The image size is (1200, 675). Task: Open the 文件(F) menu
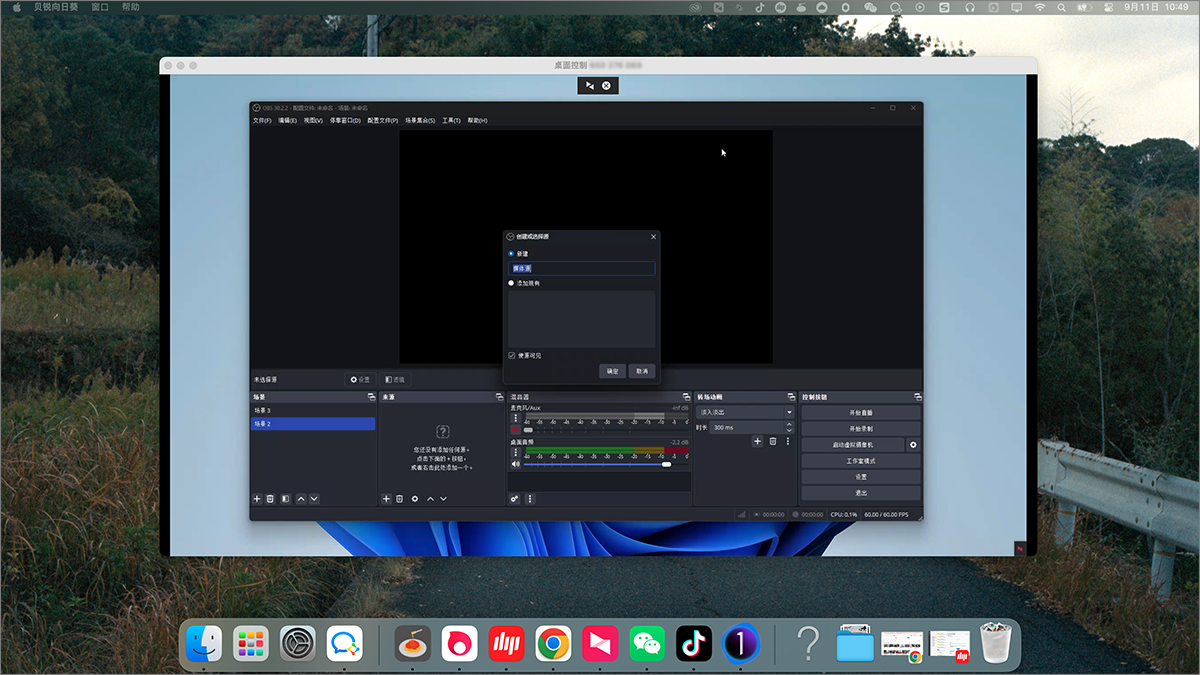262,120
